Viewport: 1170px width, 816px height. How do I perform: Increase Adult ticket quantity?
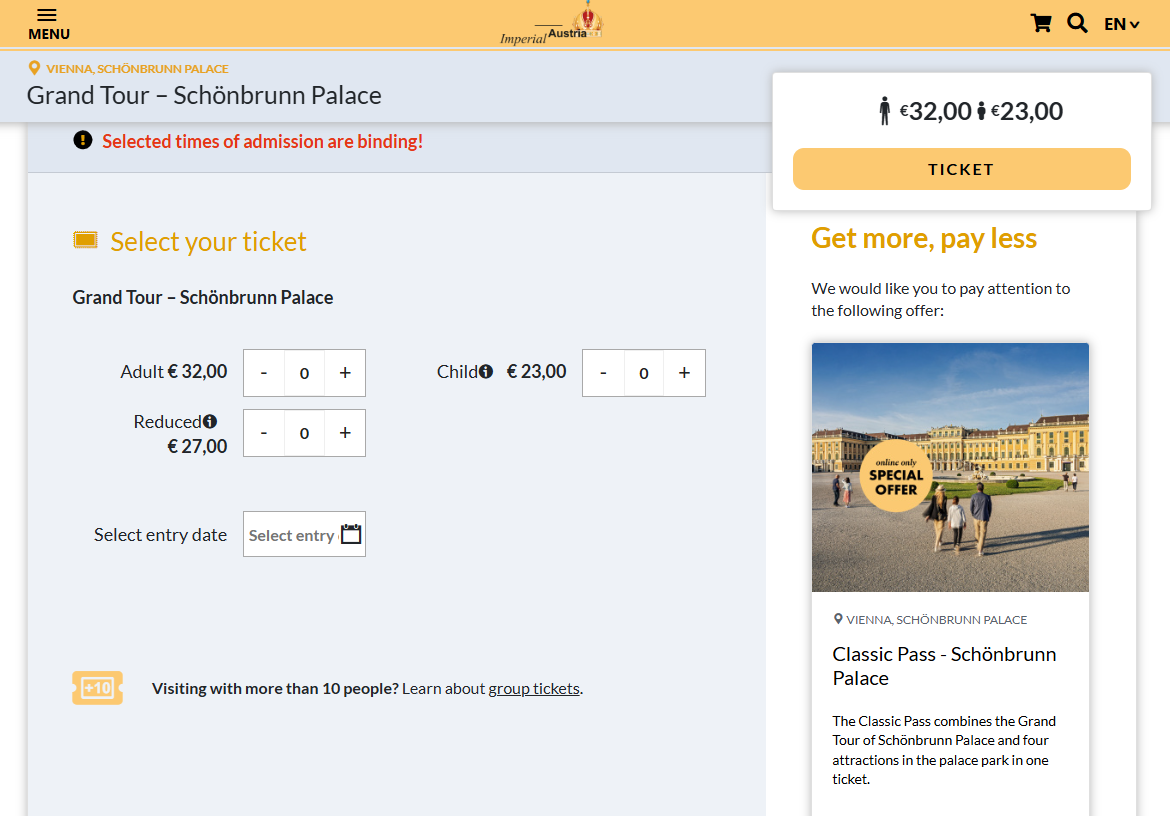(345, 373)
